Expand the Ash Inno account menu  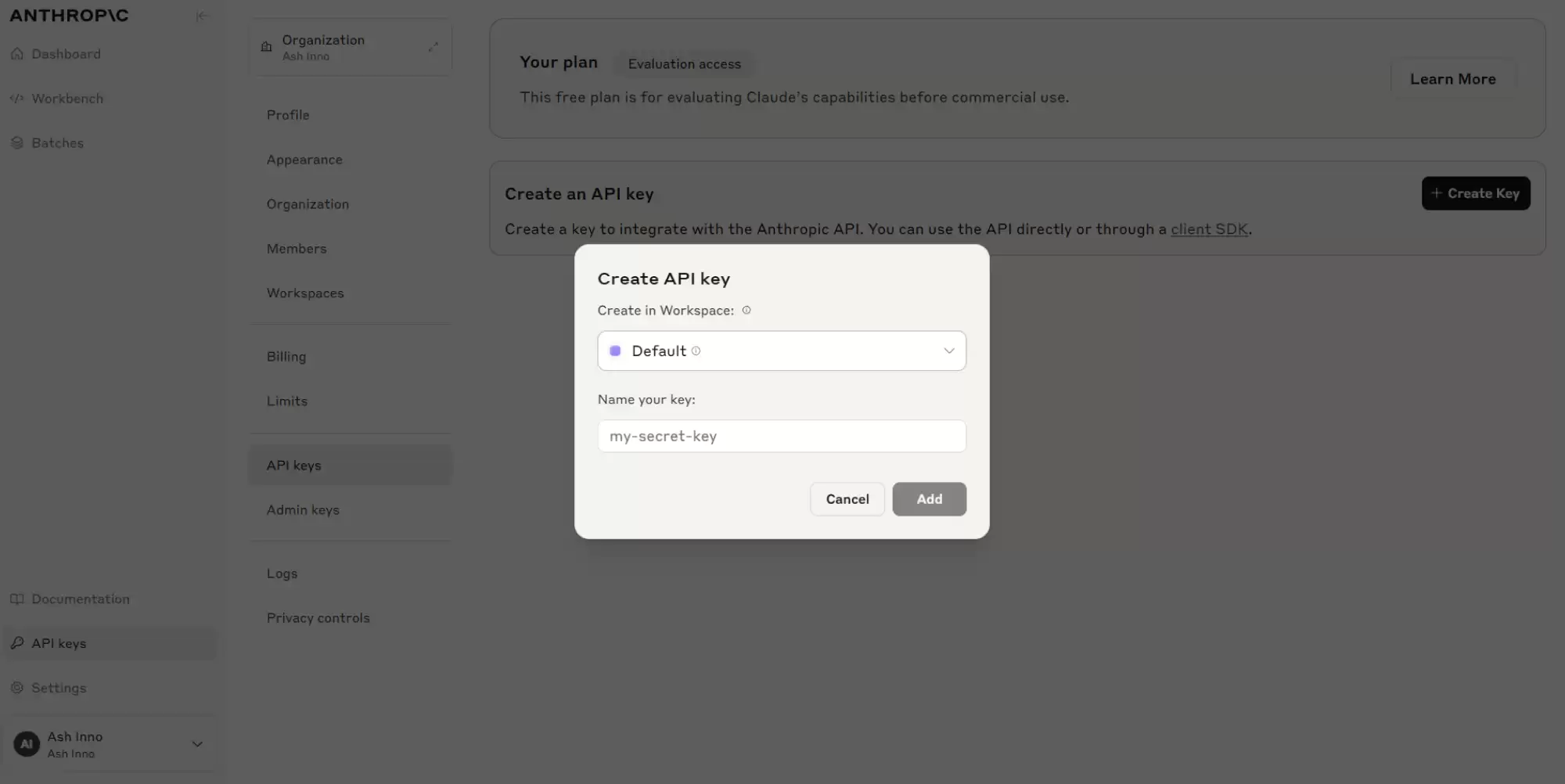197,744
